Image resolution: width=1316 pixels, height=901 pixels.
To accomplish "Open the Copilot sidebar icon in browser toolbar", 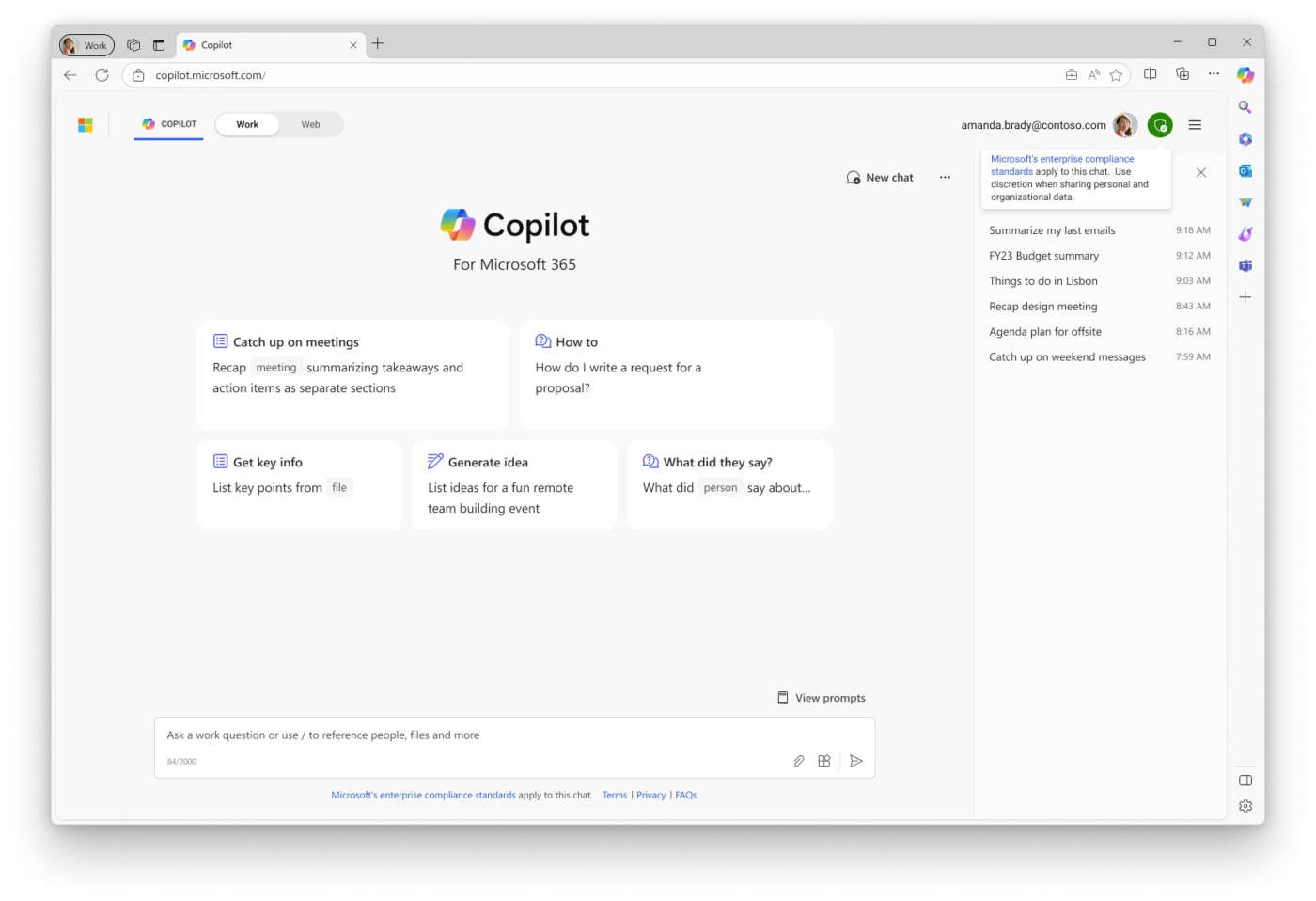I will point(1245,74).
